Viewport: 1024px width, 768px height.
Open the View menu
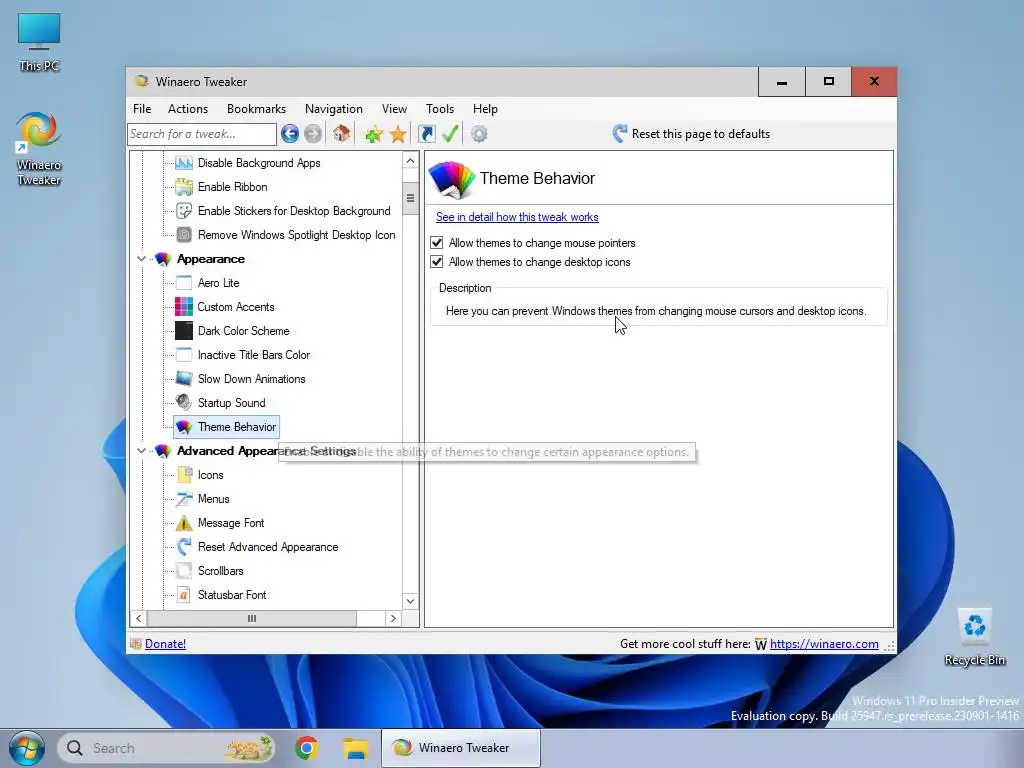click(394, 109)
